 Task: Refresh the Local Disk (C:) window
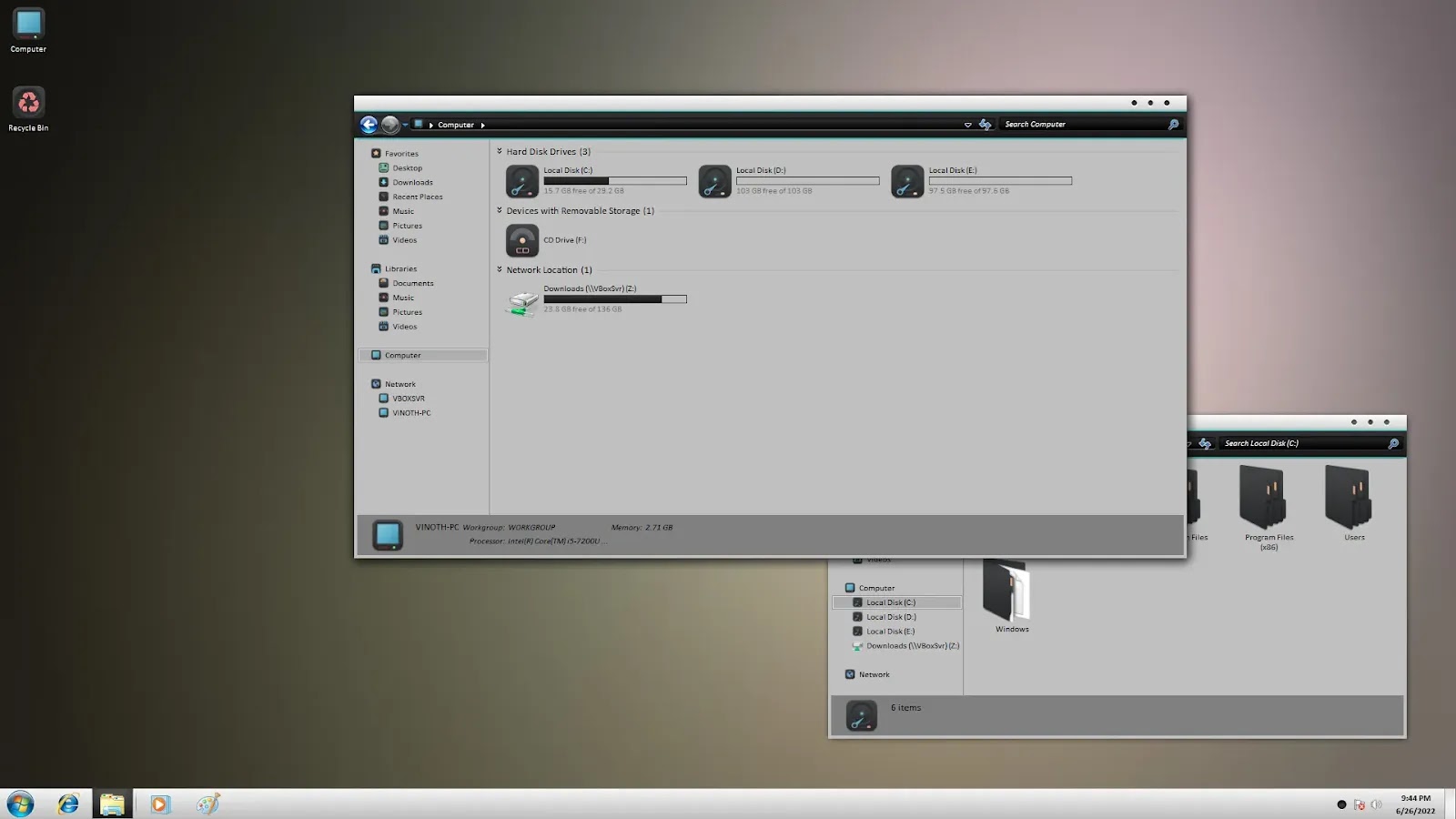pos(1205,444)
